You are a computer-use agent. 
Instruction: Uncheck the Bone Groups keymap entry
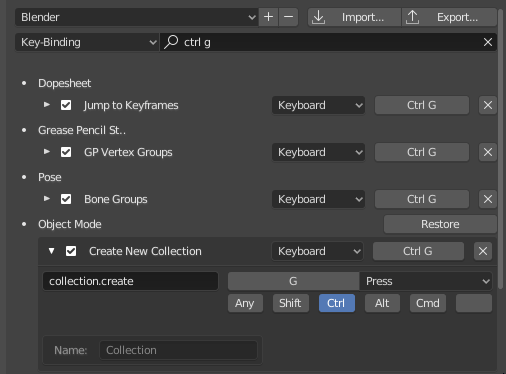pyautogui.click(x=66, y=199)
